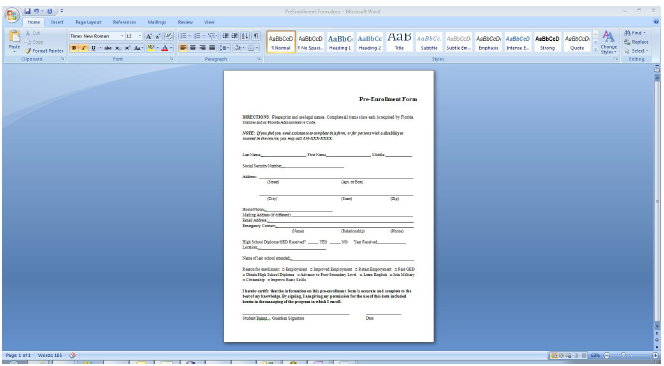This screenshot has height=366, width=664.
Task: Increase paragraph indent
Action: tap(235, 36)
